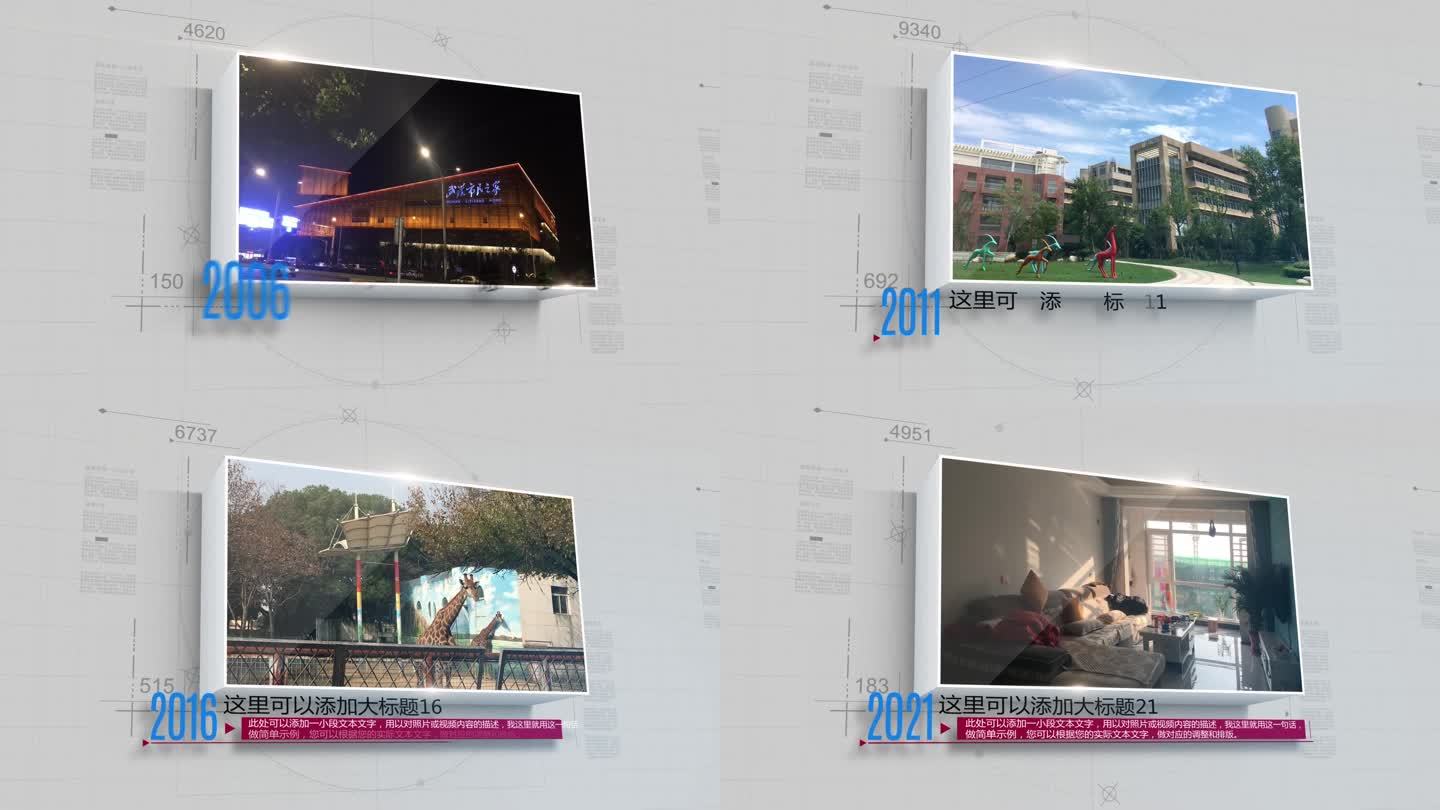The image size is (1440, 810).
Task: Click the pink description bar under 2021 title
Action: (x=1131, y=729)
